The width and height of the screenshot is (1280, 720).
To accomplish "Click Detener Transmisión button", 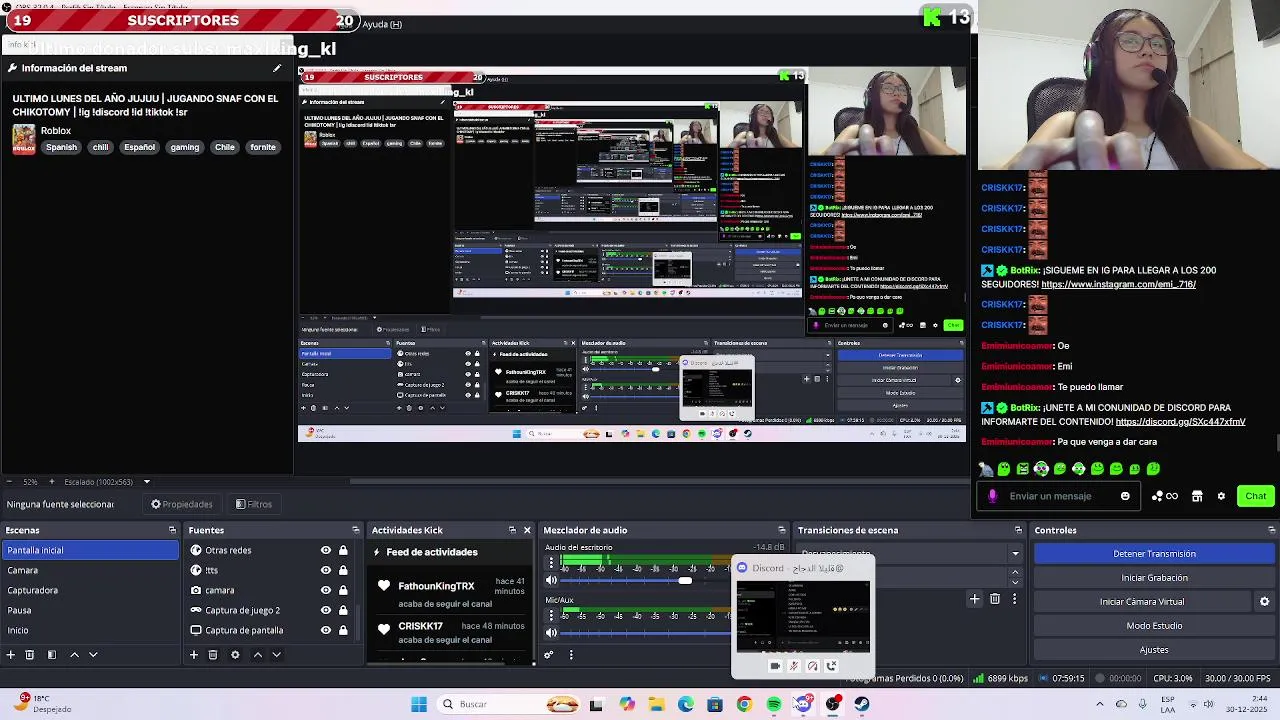I will click(x=1154, y=554).
